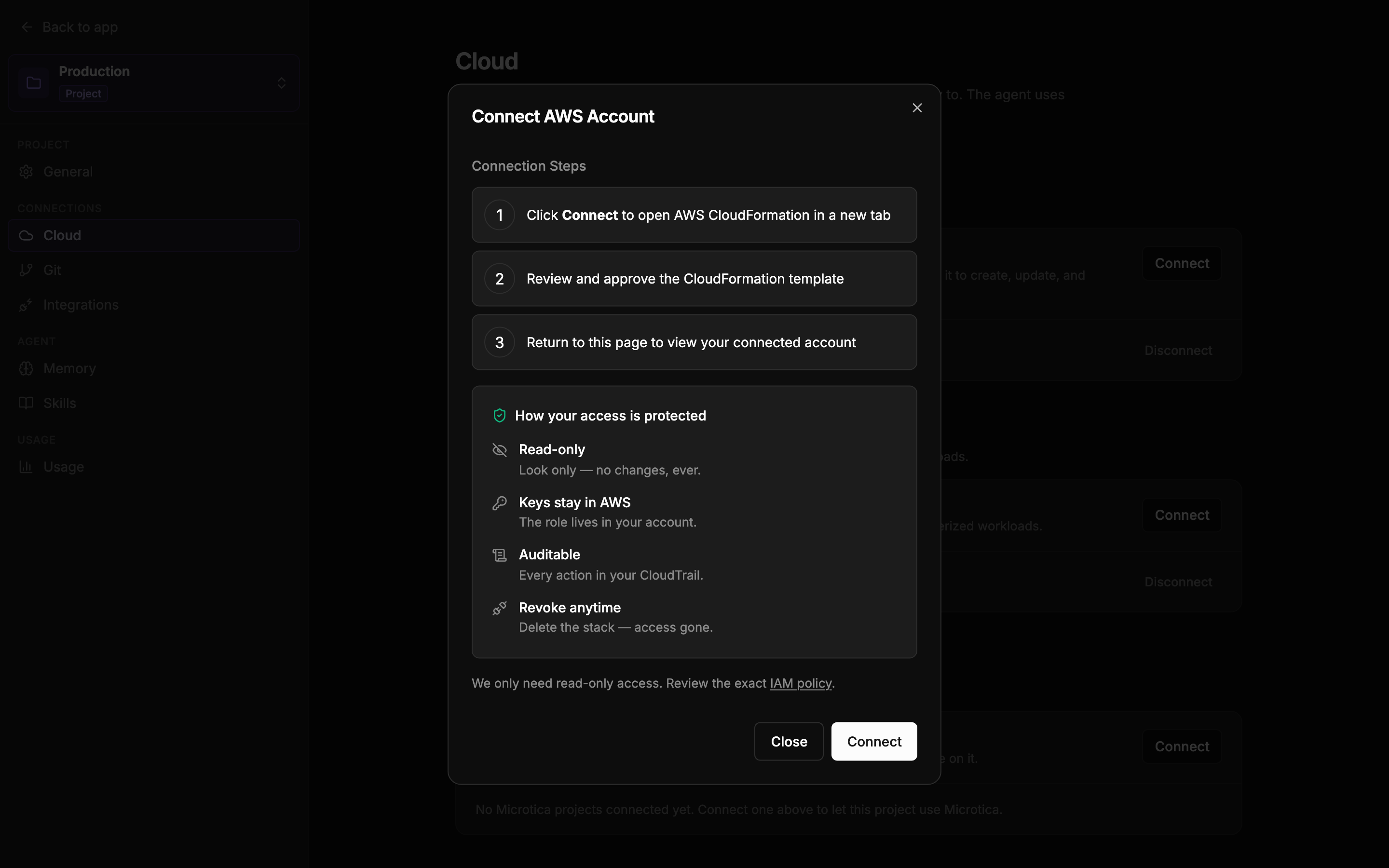Open Memory in the Agent section
Viewport: 1389px width, 868px height.
[x=154, y=368]
